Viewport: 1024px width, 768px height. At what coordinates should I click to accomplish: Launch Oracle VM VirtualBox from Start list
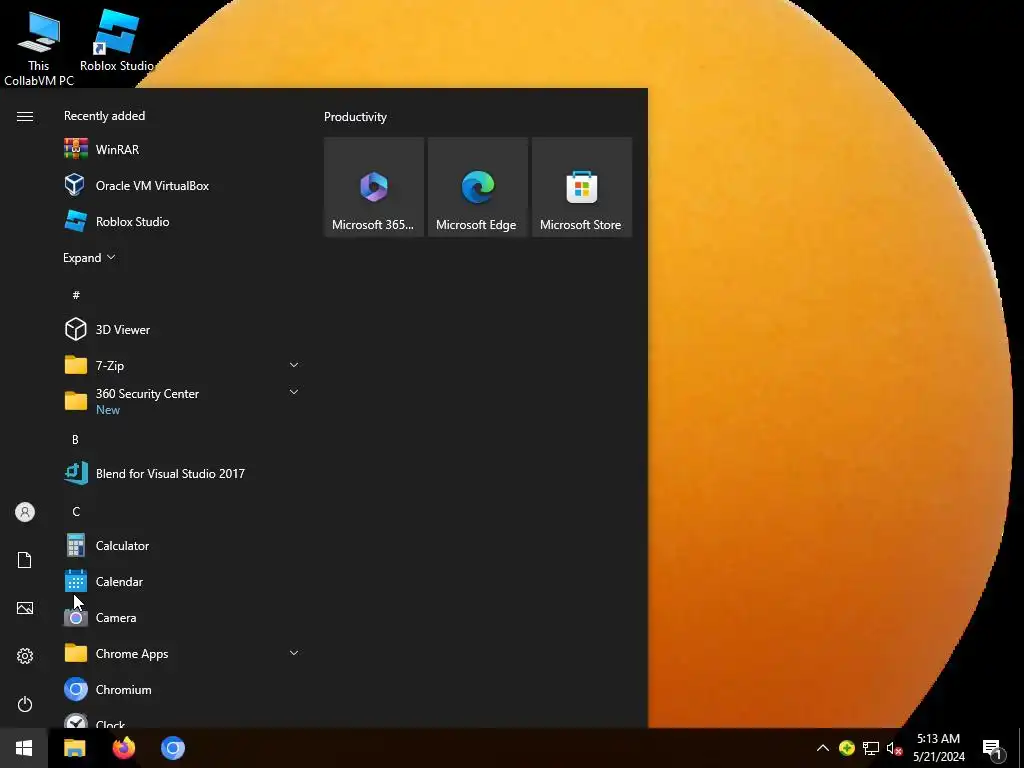[x=182, y=185]
